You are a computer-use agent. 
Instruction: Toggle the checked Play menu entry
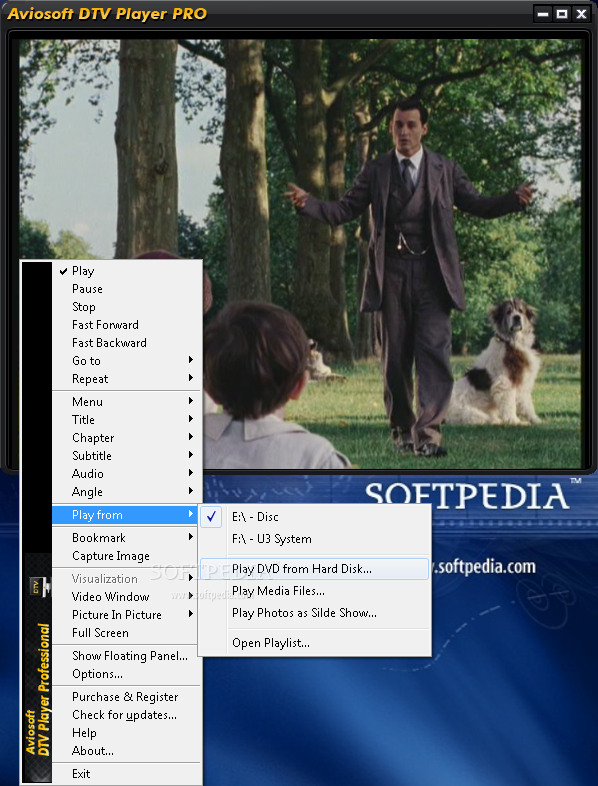click(126, 271)
